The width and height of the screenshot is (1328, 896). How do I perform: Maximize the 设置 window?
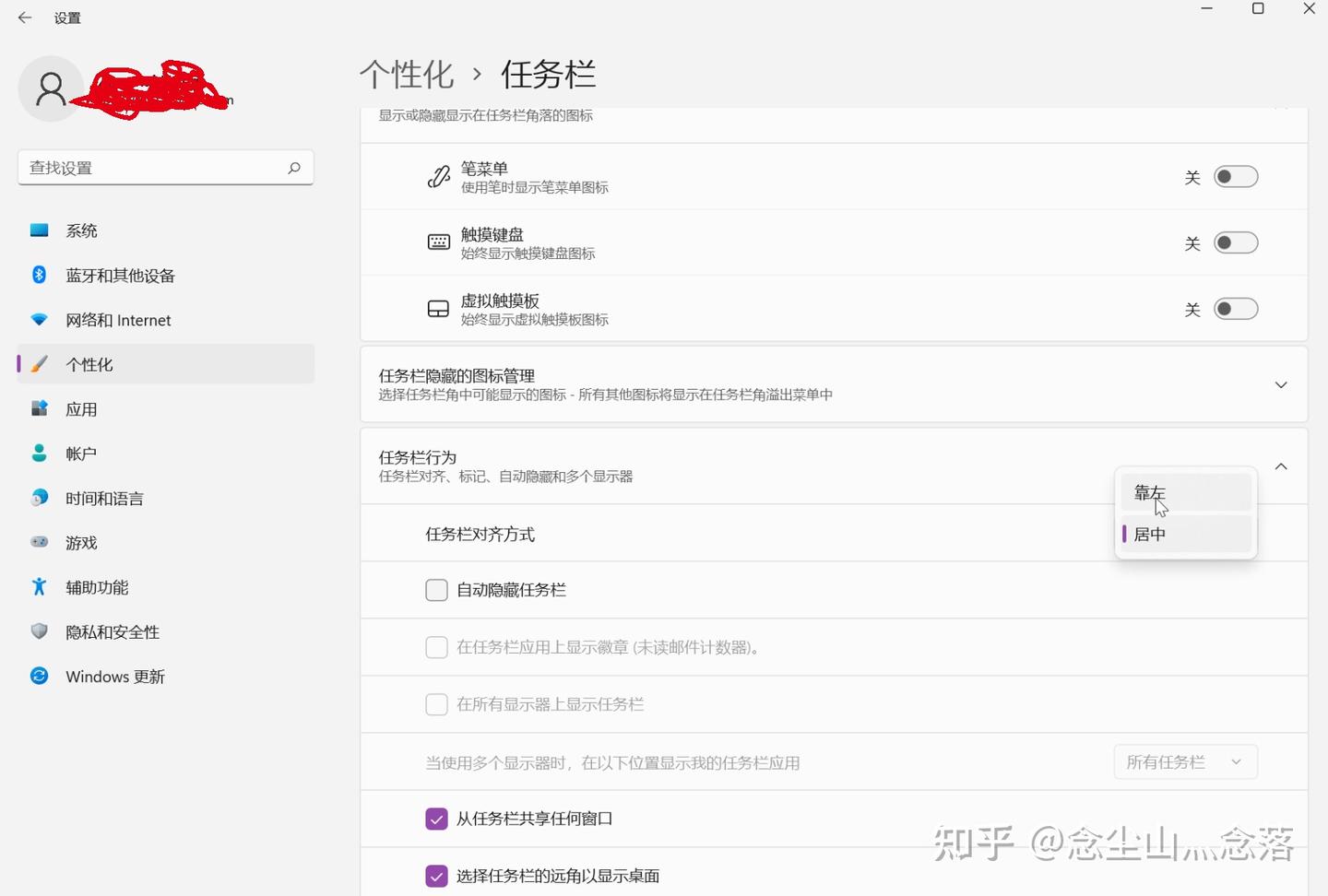pyautogui.click(x=1258, y=9)
